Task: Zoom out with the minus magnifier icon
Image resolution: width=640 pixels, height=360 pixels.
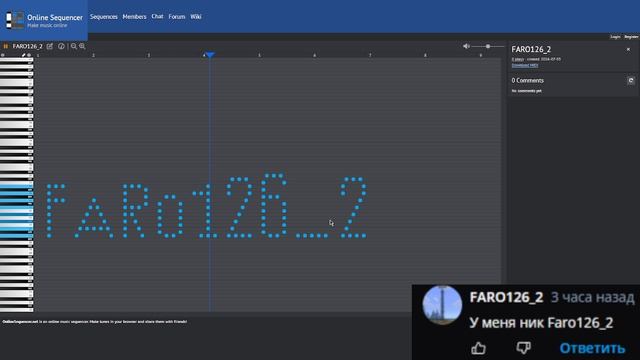Action: [x=73, y=46]
